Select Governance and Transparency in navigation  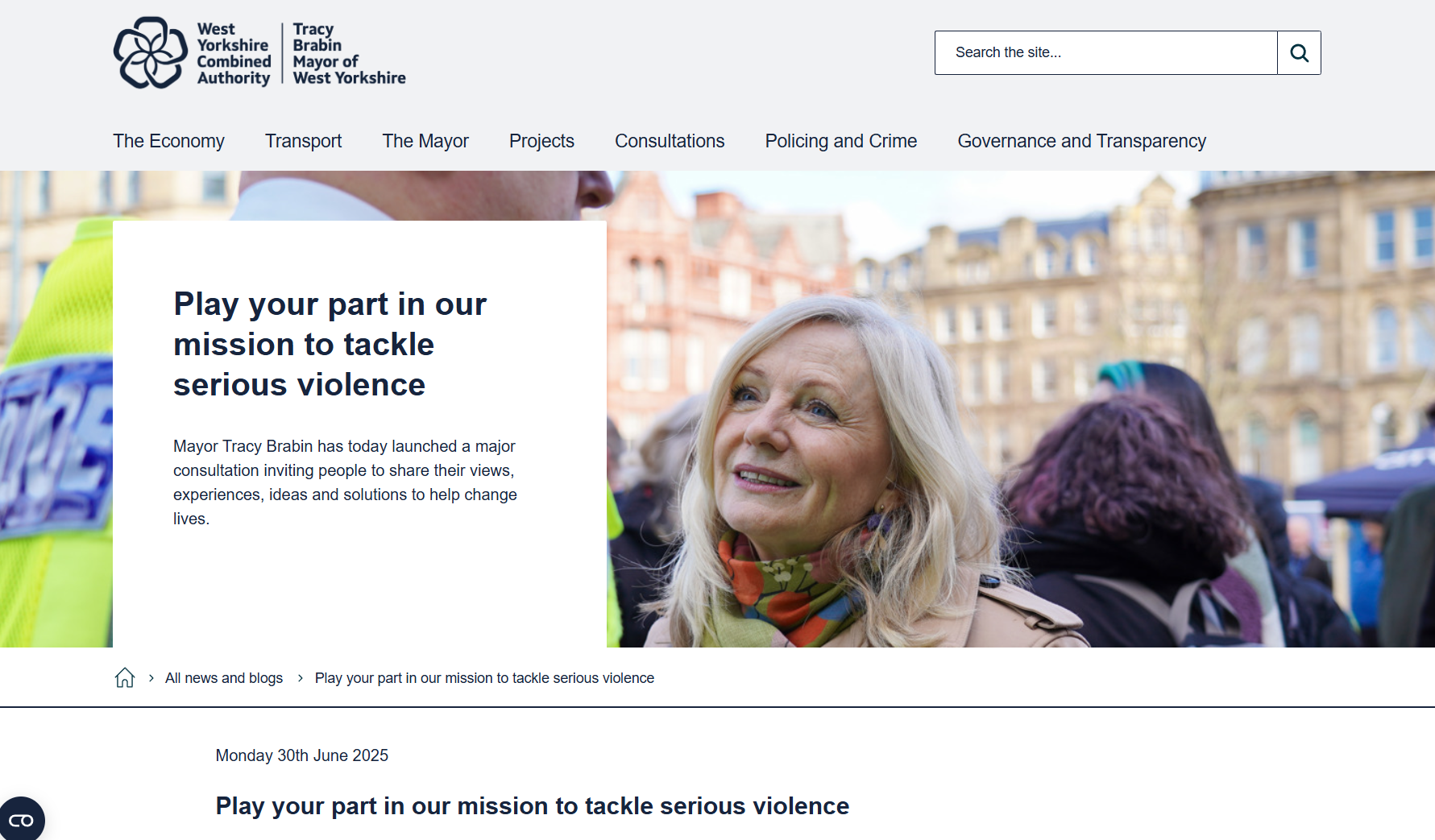coord(1081,141)
